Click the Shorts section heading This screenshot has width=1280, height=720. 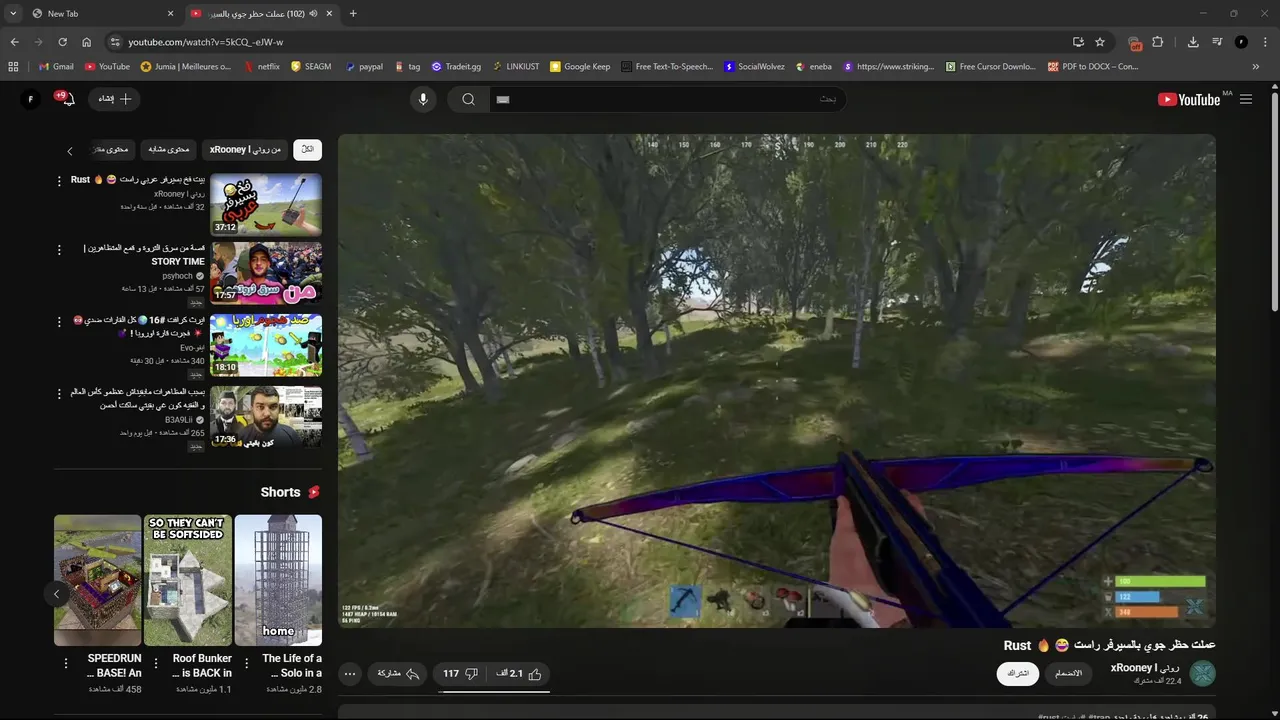290,492
